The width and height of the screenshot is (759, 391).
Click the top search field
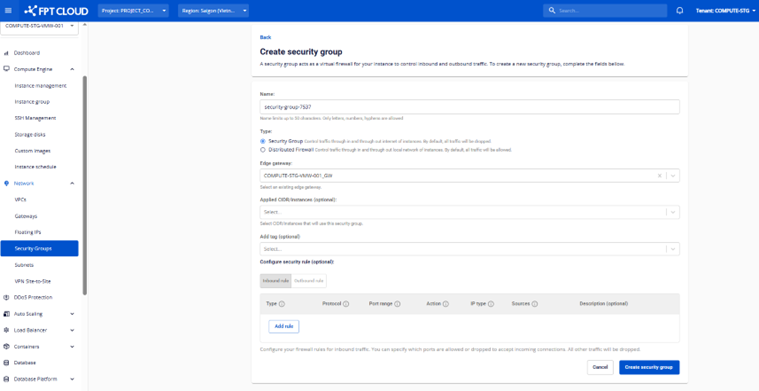605,11
